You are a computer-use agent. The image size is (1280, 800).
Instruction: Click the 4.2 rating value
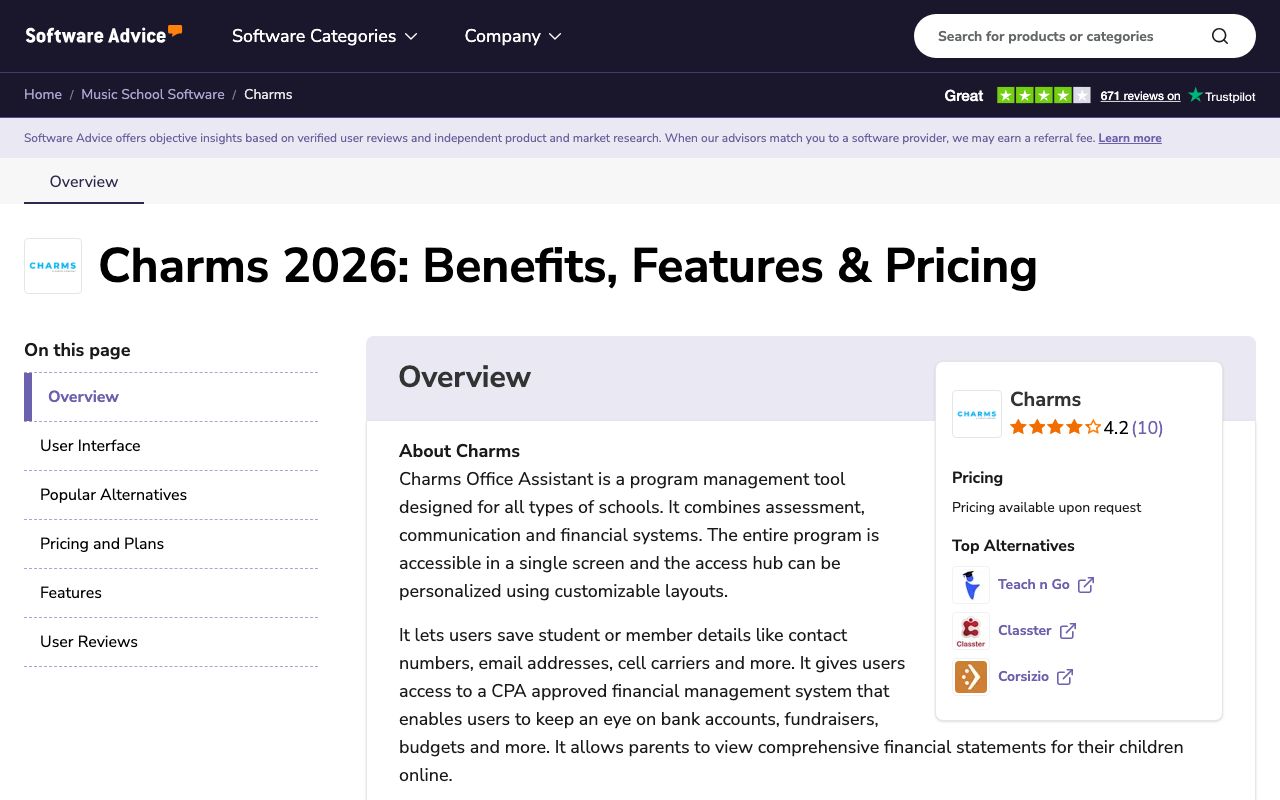point(1116,428)
